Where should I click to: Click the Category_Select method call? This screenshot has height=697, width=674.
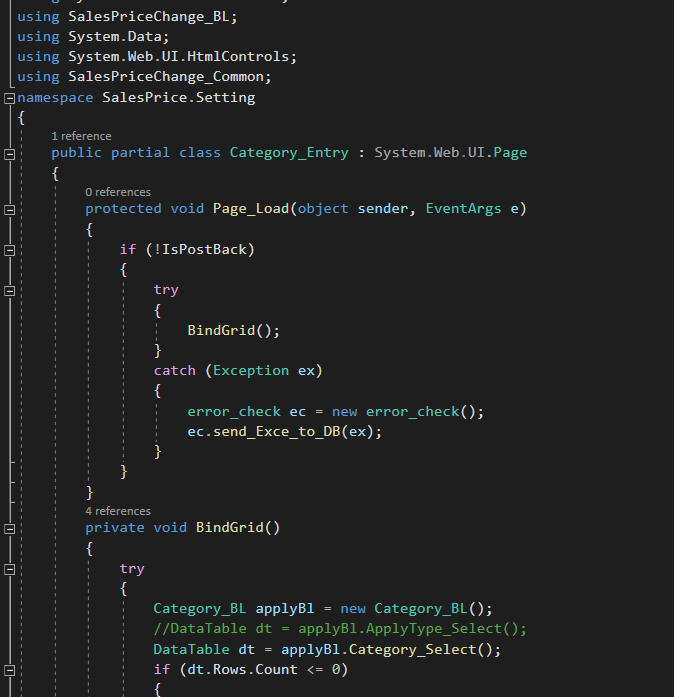tap(413, 649)
